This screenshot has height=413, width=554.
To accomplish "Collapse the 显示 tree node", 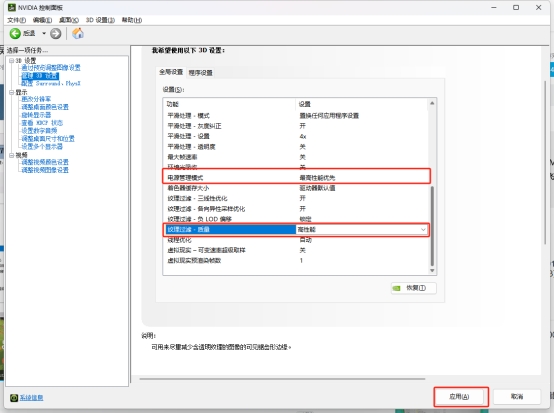I will (12, 92).
